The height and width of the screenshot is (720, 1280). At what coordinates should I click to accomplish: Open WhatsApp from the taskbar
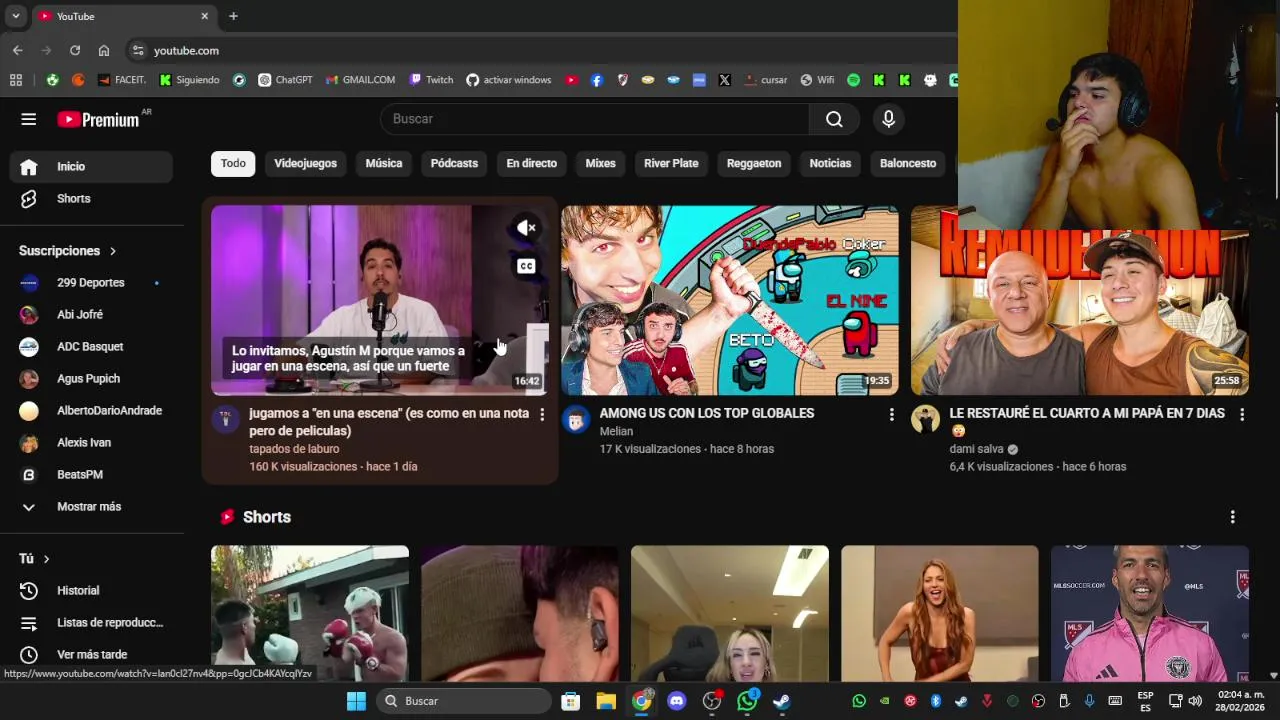[x=747, y=701]
